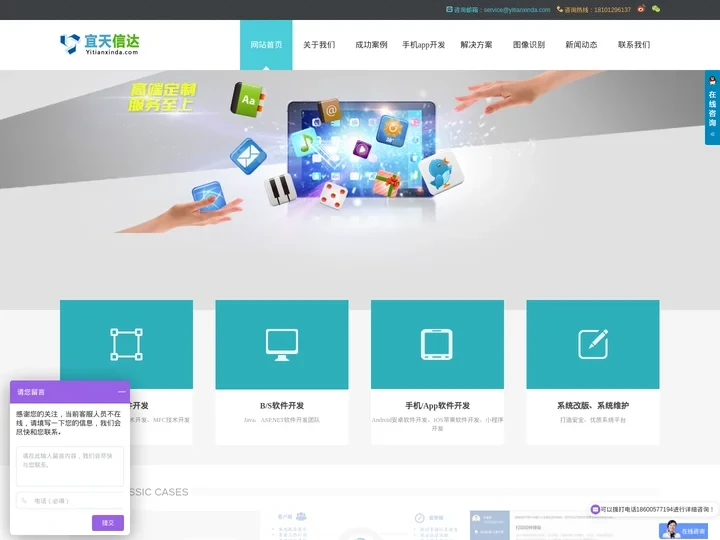Submit the message with 提交 button
The image size is (720, 540).
pos(108,523)
